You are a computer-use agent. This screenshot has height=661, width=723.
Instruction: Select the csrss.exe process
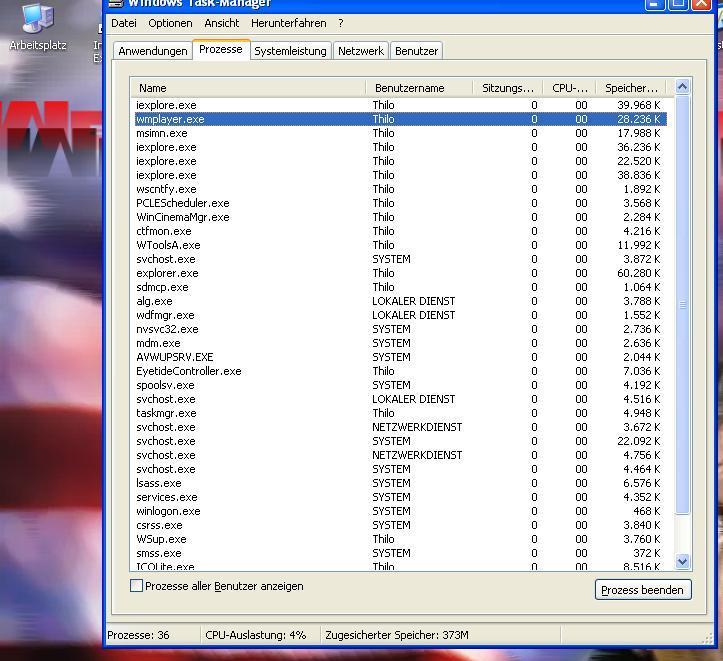click(x=400, y=525)
